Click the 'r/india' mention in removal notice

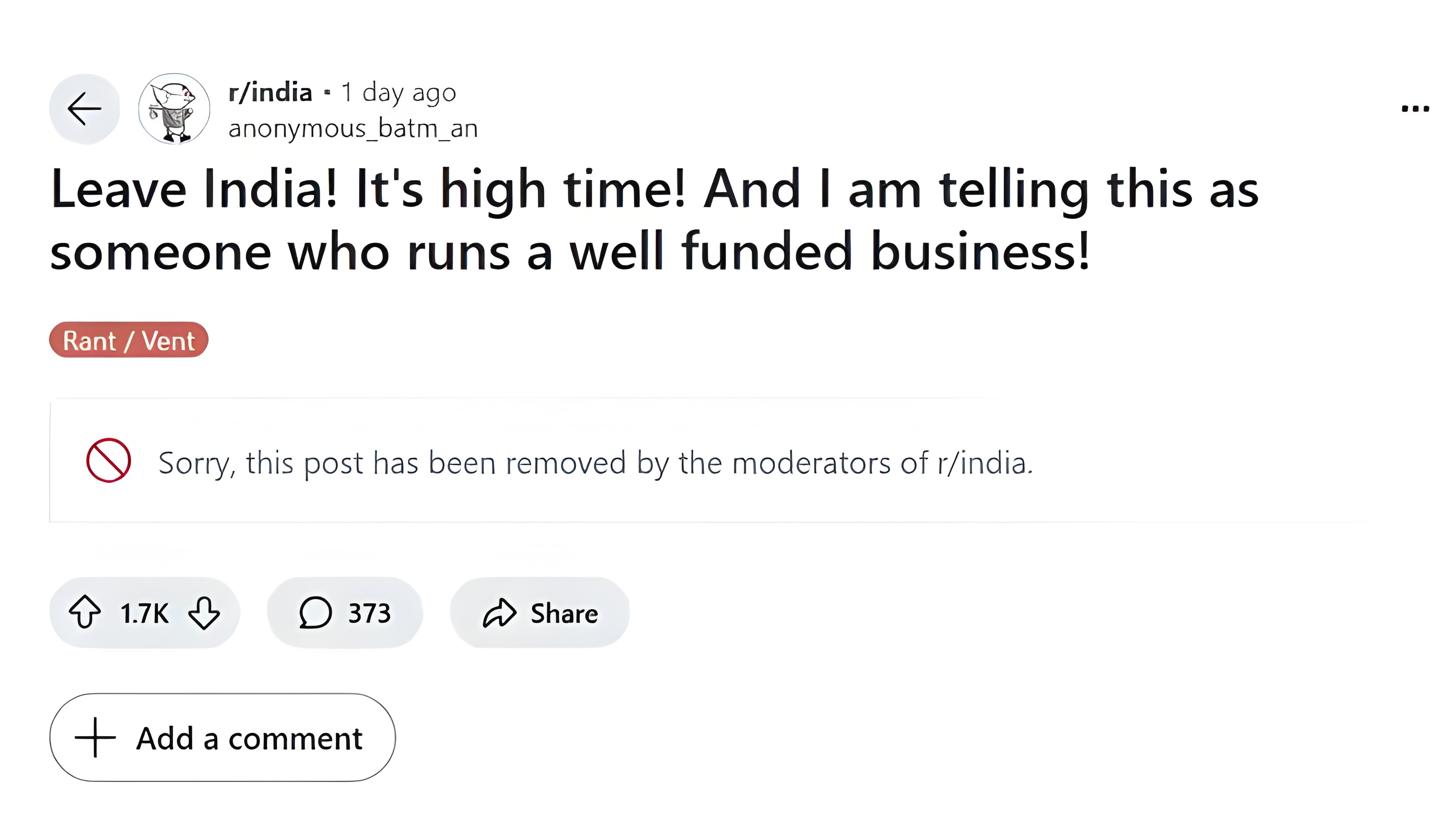click(981, 462)
